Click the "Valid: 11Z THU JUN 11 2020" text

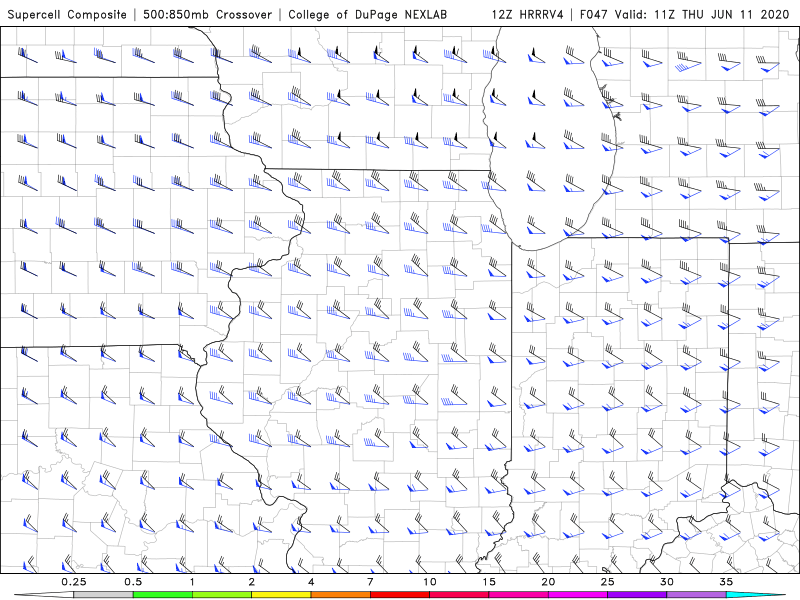click(x=702, y=14)
